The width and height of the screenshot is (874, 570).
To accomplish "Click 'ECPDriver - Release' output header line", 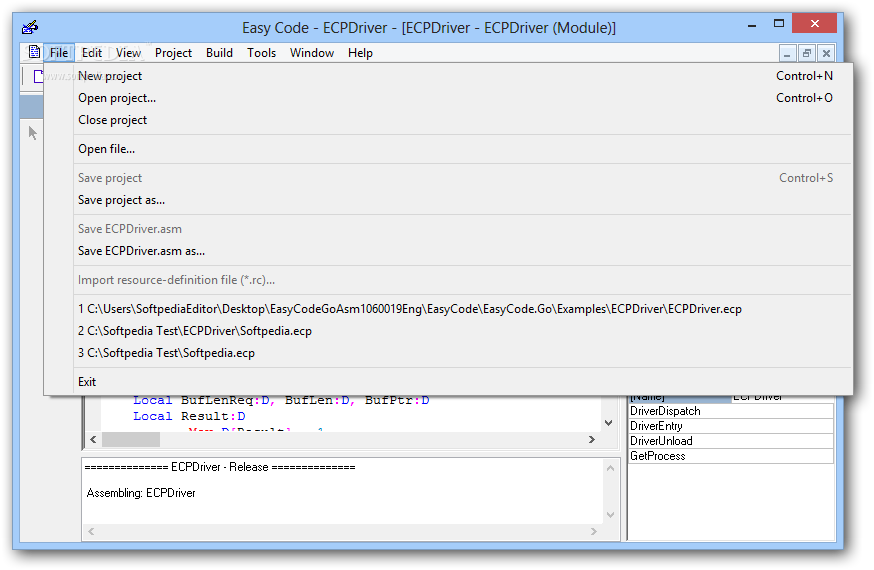I will coord(220,467).
